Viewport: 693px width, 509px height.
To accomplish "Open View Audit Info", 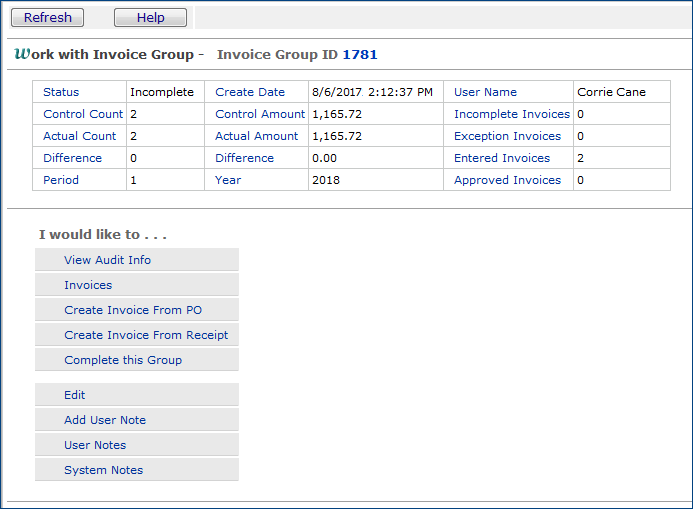I will point(107,260).
